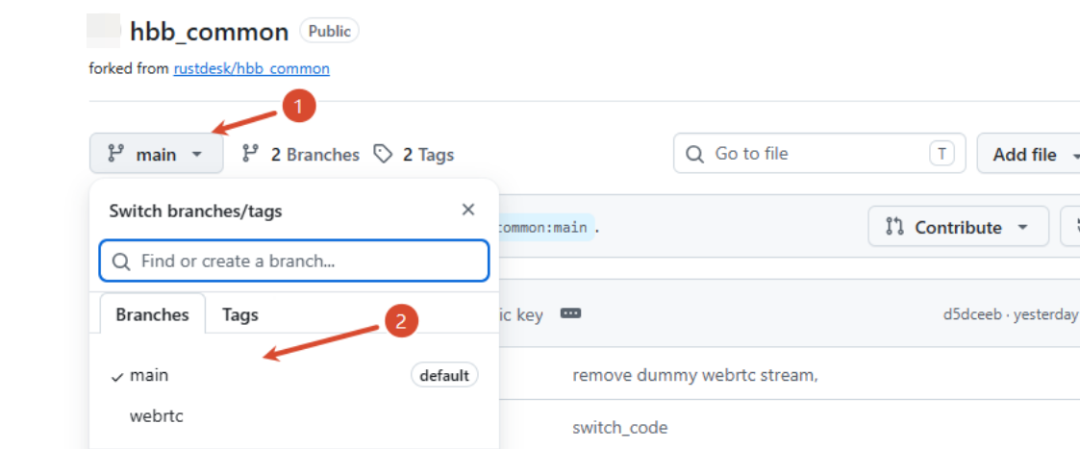Select the webrtc branch

[x=293, y=416]
